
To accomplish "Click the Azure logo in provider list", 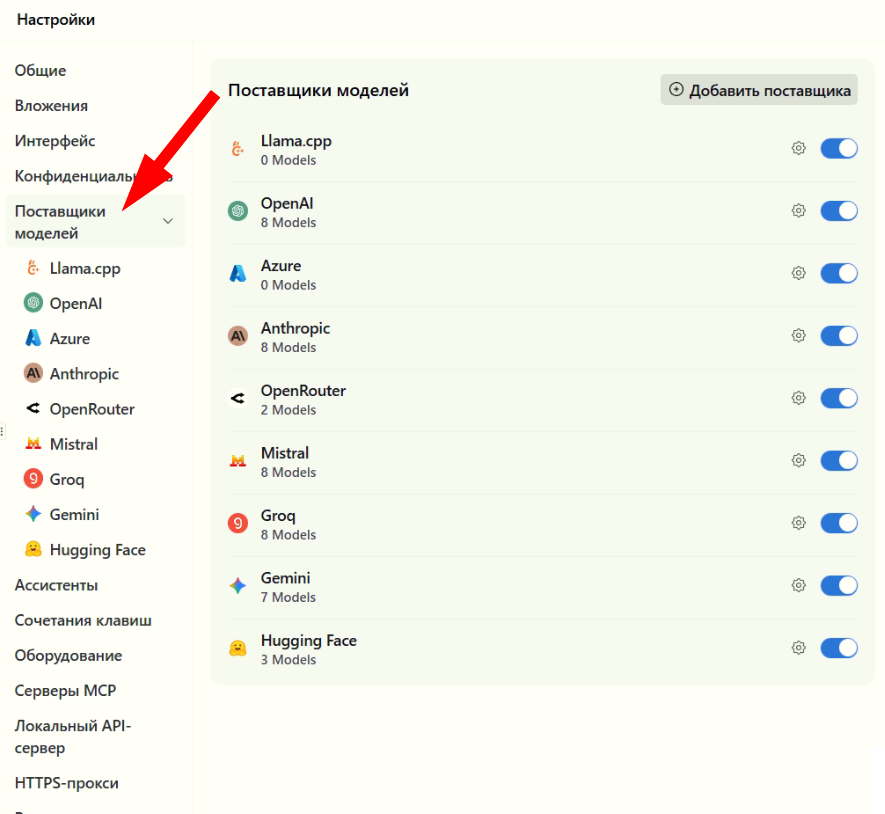I will coord(238,273).
